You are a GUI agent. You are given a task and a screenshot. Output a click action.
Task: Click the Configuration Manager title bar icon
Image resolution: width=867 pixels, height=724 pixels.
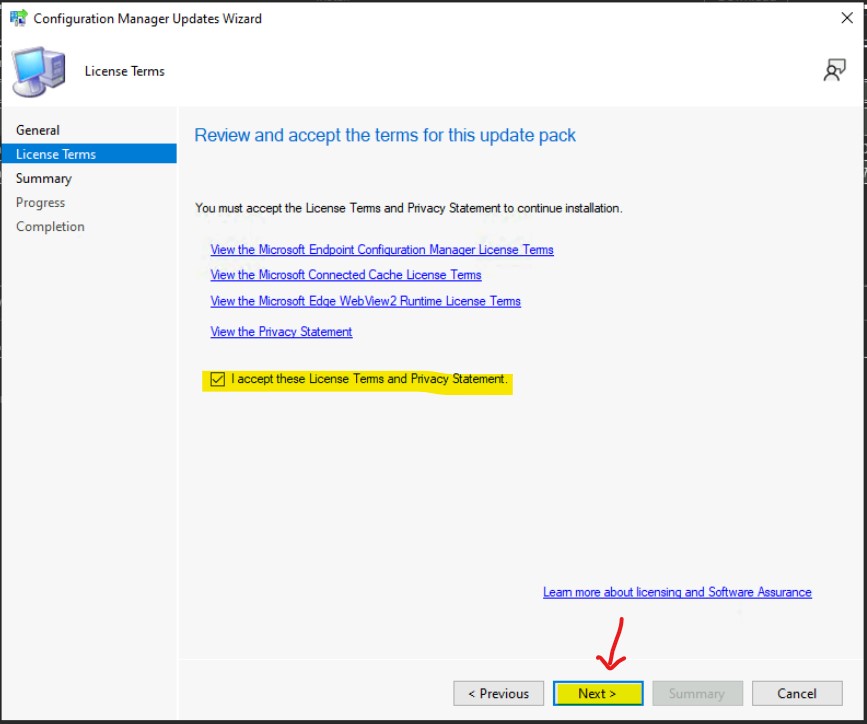click(18, 18)
